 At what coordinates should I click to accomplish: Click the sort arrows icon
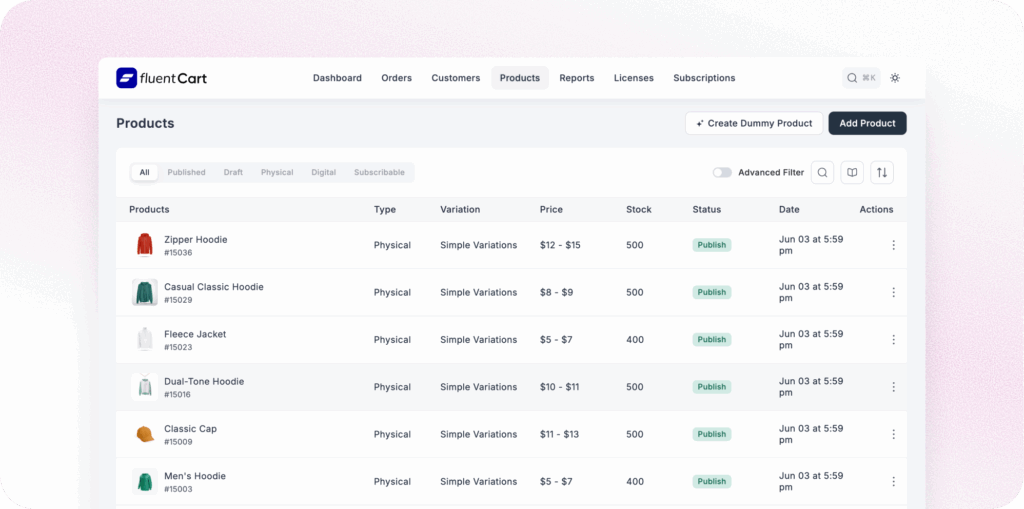[x=882, y=172]
